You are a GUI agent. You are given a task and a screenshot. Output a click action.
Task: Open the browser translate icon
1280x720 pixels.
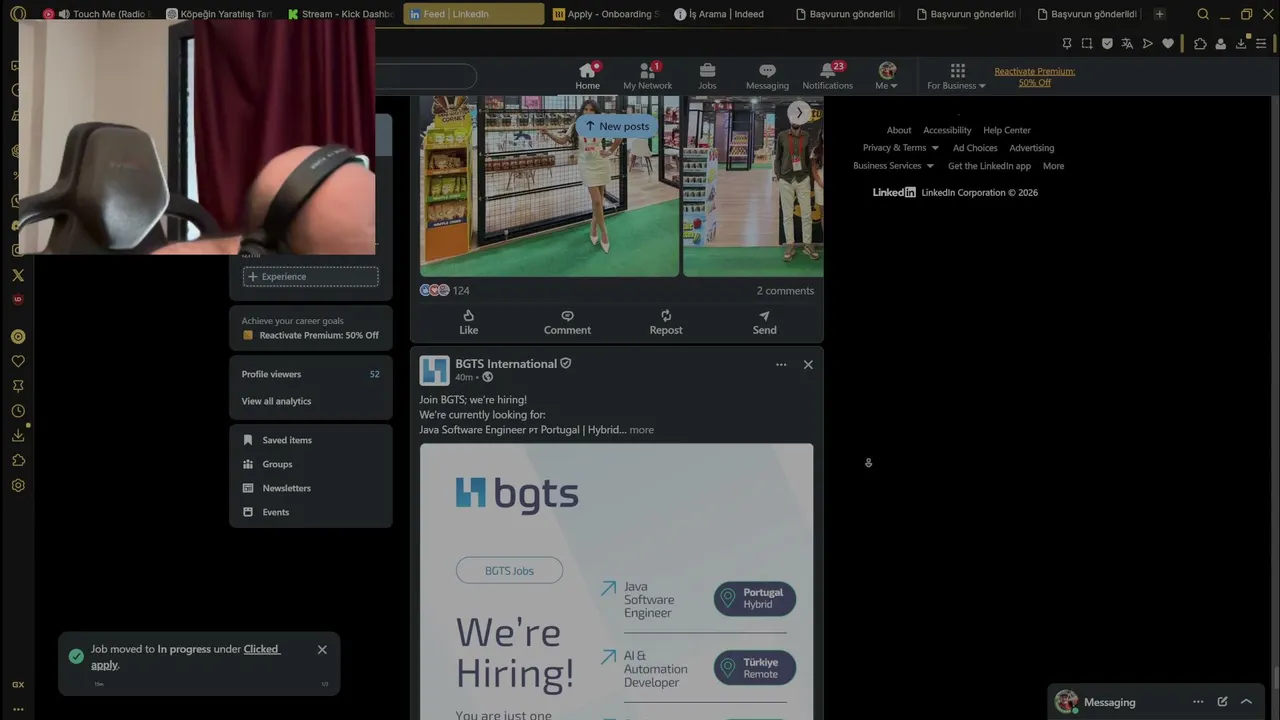point(1127,44)
